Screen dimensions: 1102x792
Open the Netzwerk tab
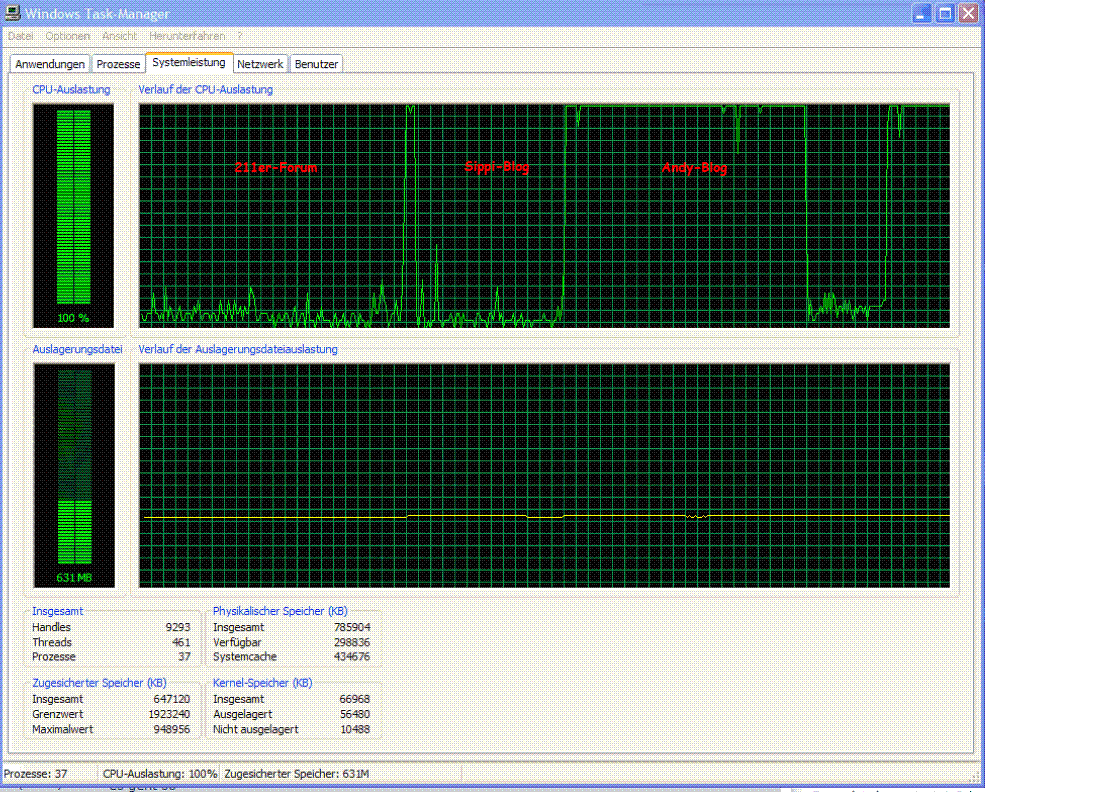point(260,62)
